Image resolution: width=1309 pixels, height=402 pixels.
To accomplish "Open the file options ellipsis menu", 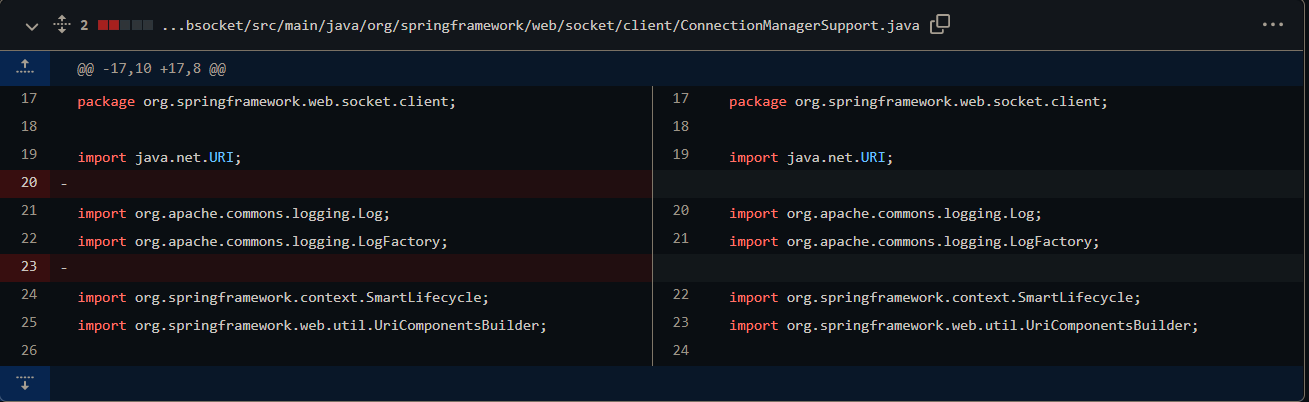I will point(1272,25).
